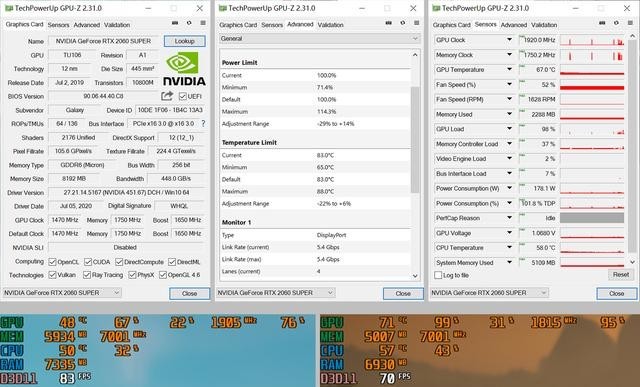The image size is (640, 387).
Task: Click the NVIDIA logo
Action: point(184,68)
